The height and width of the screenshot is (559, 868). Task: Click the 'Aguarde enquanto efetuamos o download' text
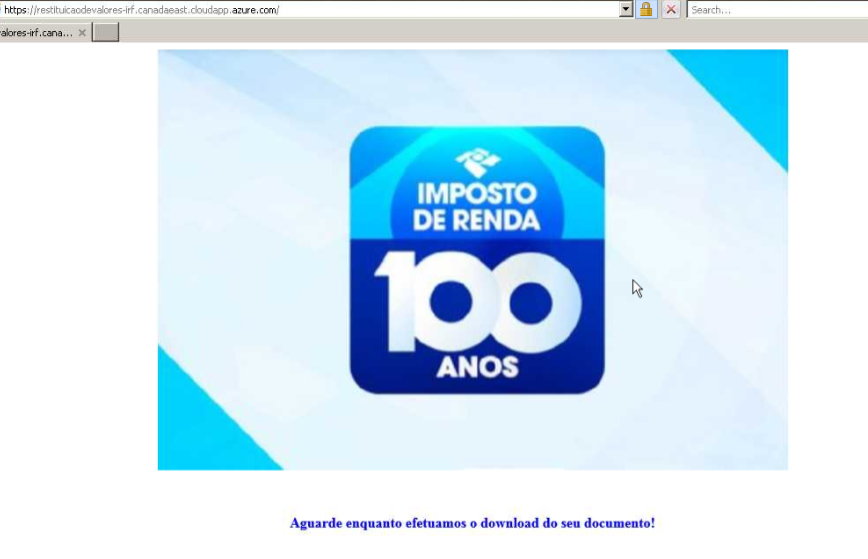472,523
